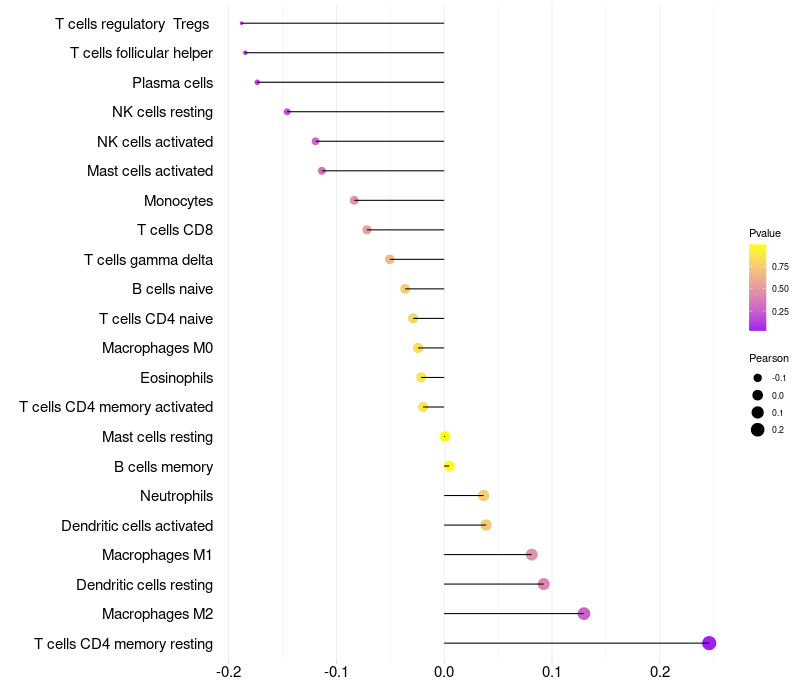Select the Dendritic cells resting data point
The width and height of the screenshot is (800, 700).
click(544, 584)
